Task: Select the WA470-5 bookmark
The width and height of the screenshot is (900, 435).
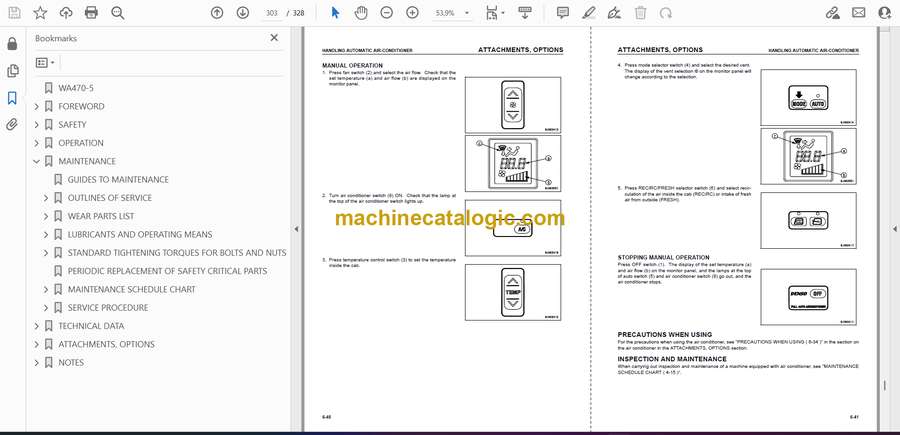Action: pos(76,88)
